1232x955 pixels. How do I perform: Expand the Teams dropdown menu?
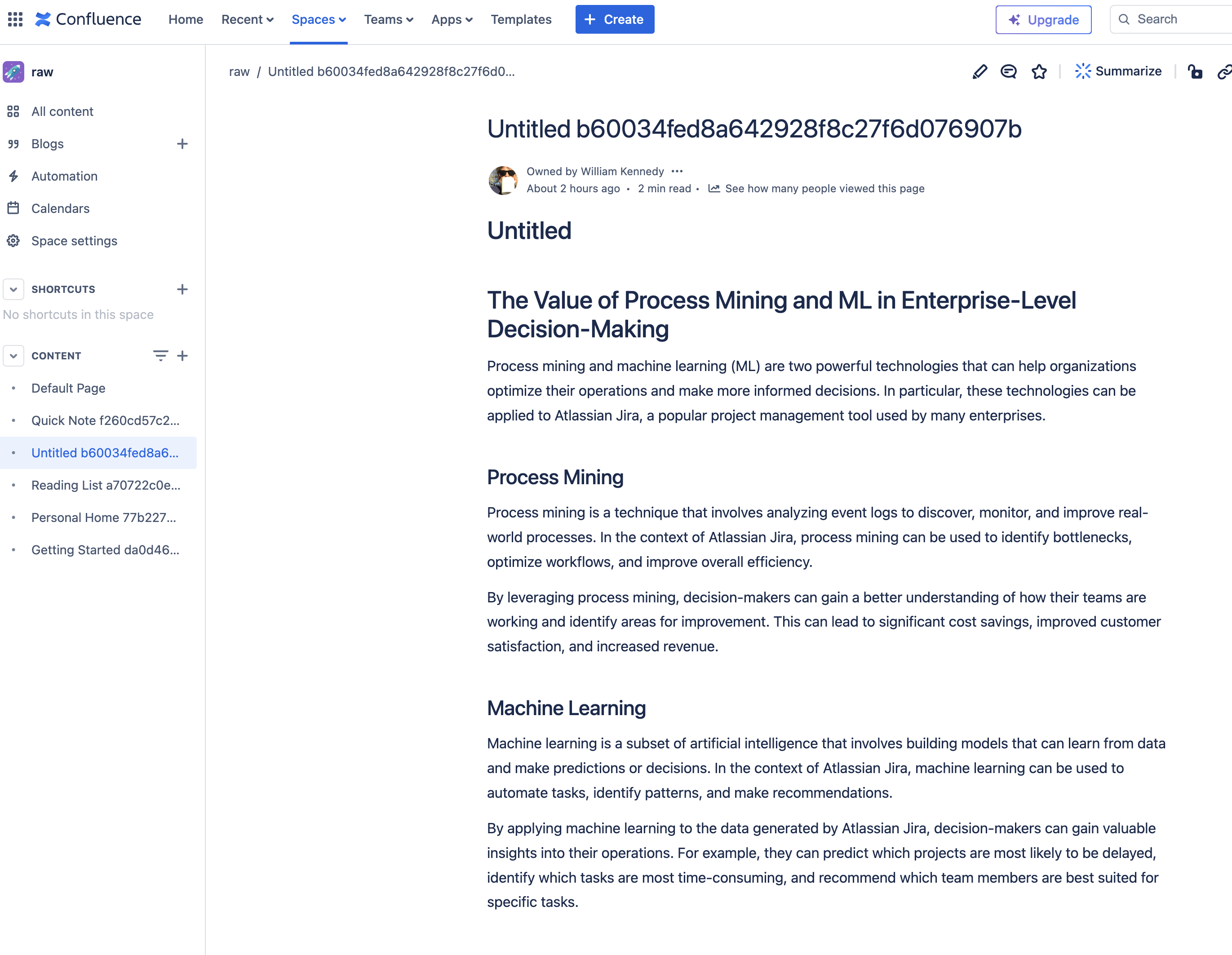pos(388,19)
